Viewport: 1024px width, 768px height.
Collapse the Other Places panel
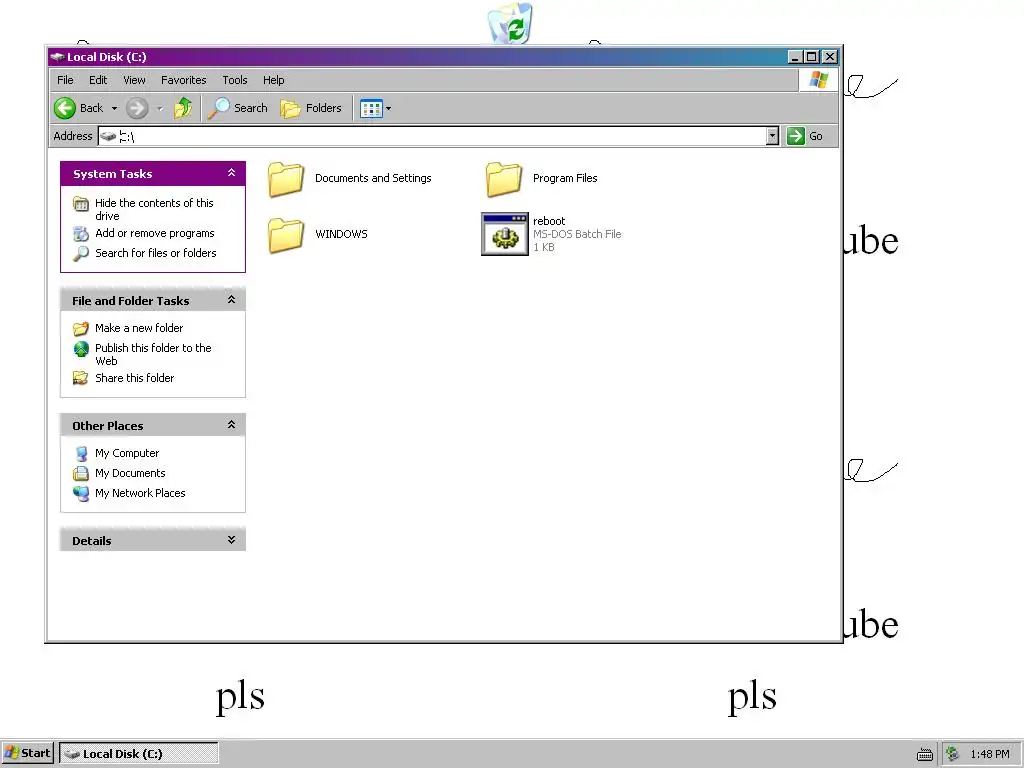(231, 425)
